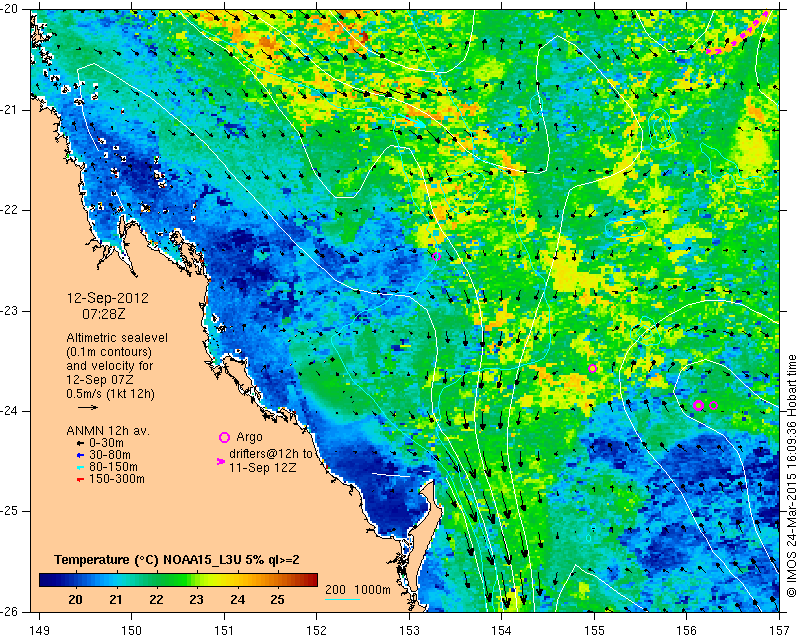This screenshot has width=800, height=640.
Task: Click the longitude axis label "149"
Action: 39,631
